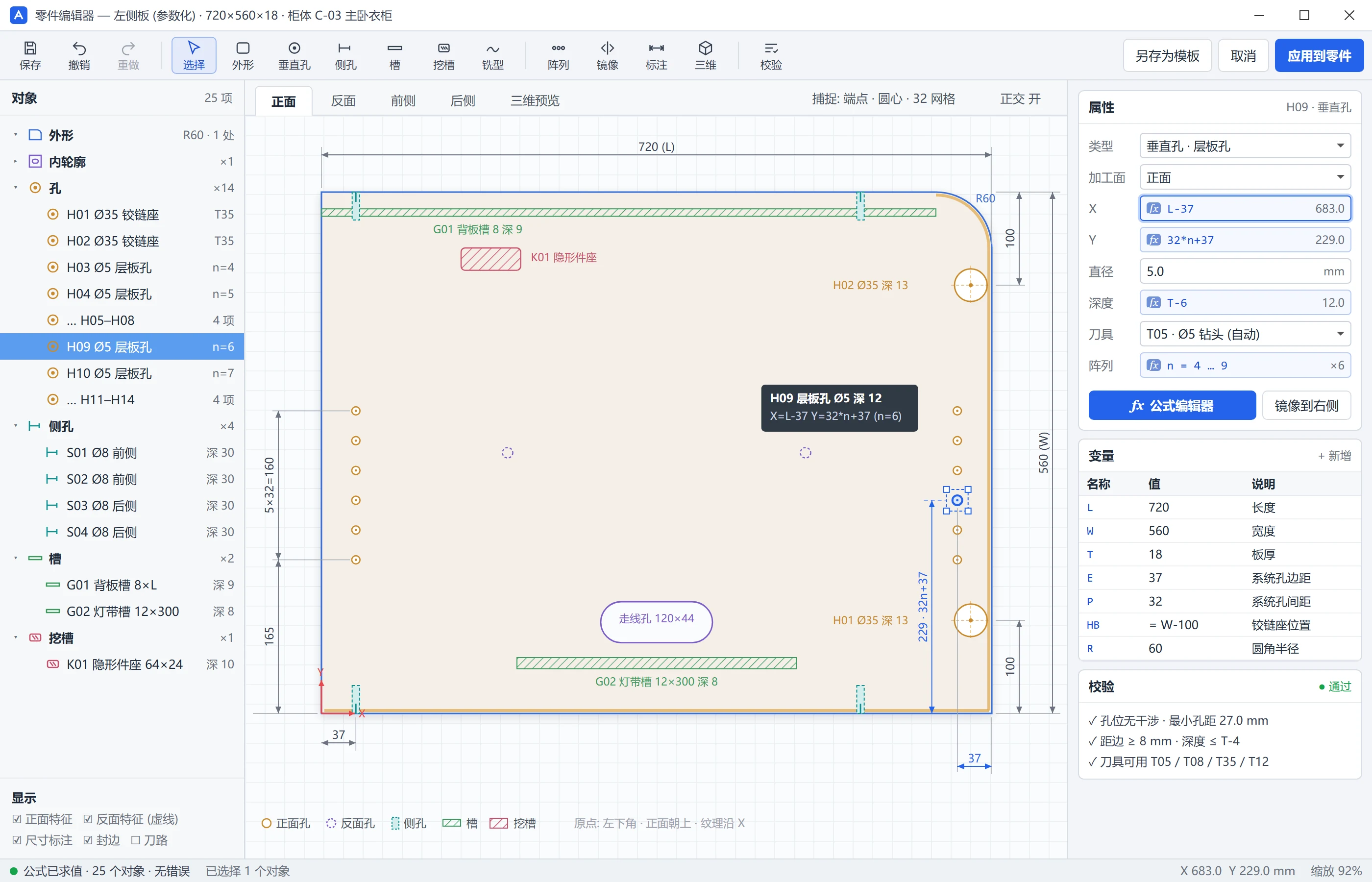Switch to the 前侧 tab
The width and height of the screenshot is (1372, 882).
pyautogui.click(x=403, y=101)
